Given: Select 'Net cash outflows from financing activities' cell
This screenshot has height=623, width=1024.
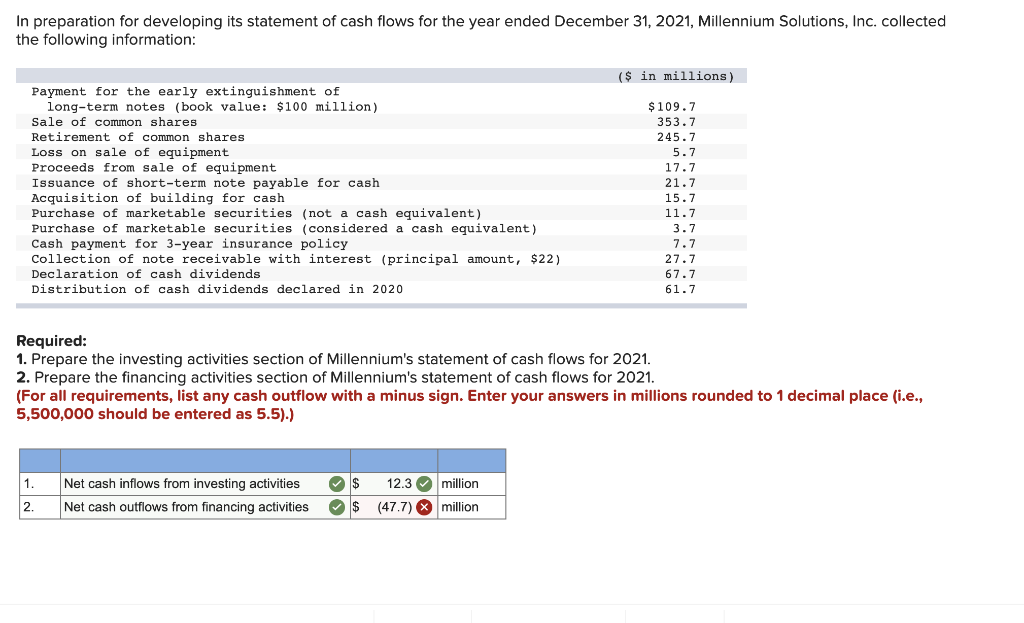Looking at the screenshot, I should (x=205, y=507).
